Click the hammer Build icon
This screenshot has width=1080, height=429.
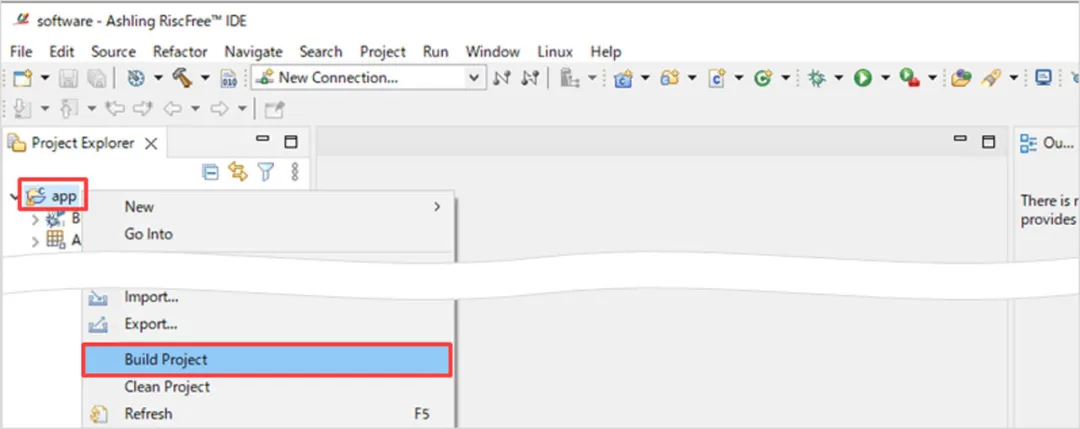tap(183, 79)
